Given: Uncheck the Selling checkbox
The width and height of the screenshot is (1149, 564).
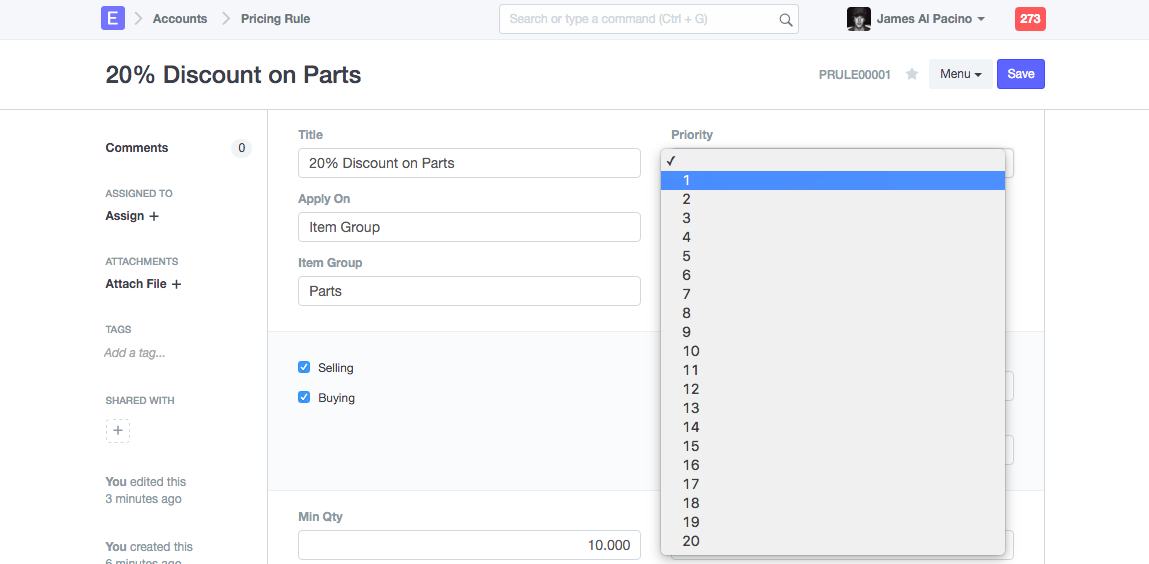Looking at the screenshot, I should point(304,368).
